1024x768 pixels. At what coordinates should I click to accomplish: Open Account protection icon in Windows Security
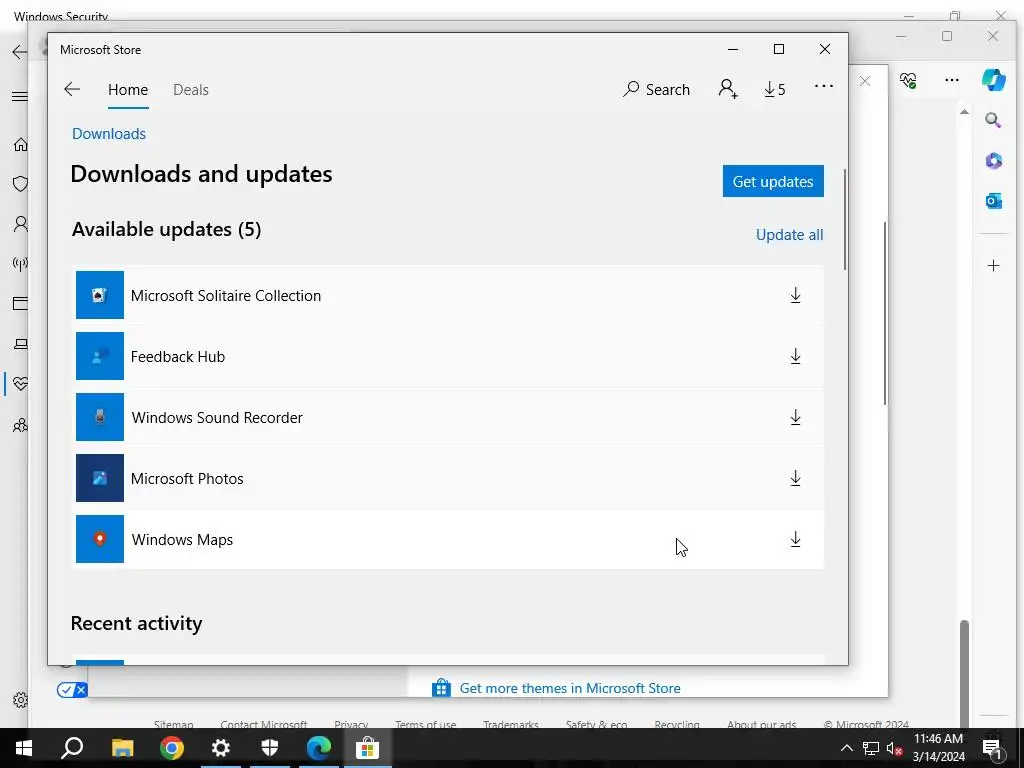click(20, 224)
